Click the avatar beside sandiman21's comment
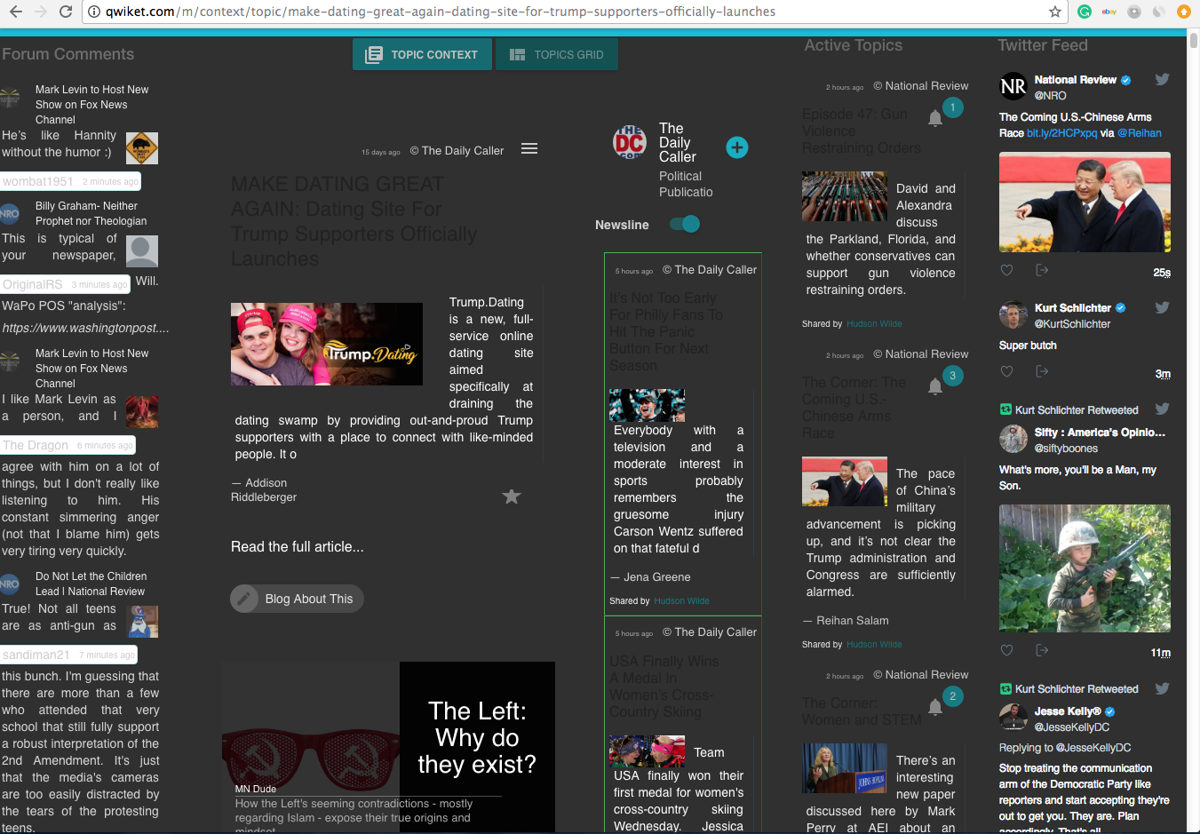The height and width of the screenshot is (834, 1200). coord(142,621)
